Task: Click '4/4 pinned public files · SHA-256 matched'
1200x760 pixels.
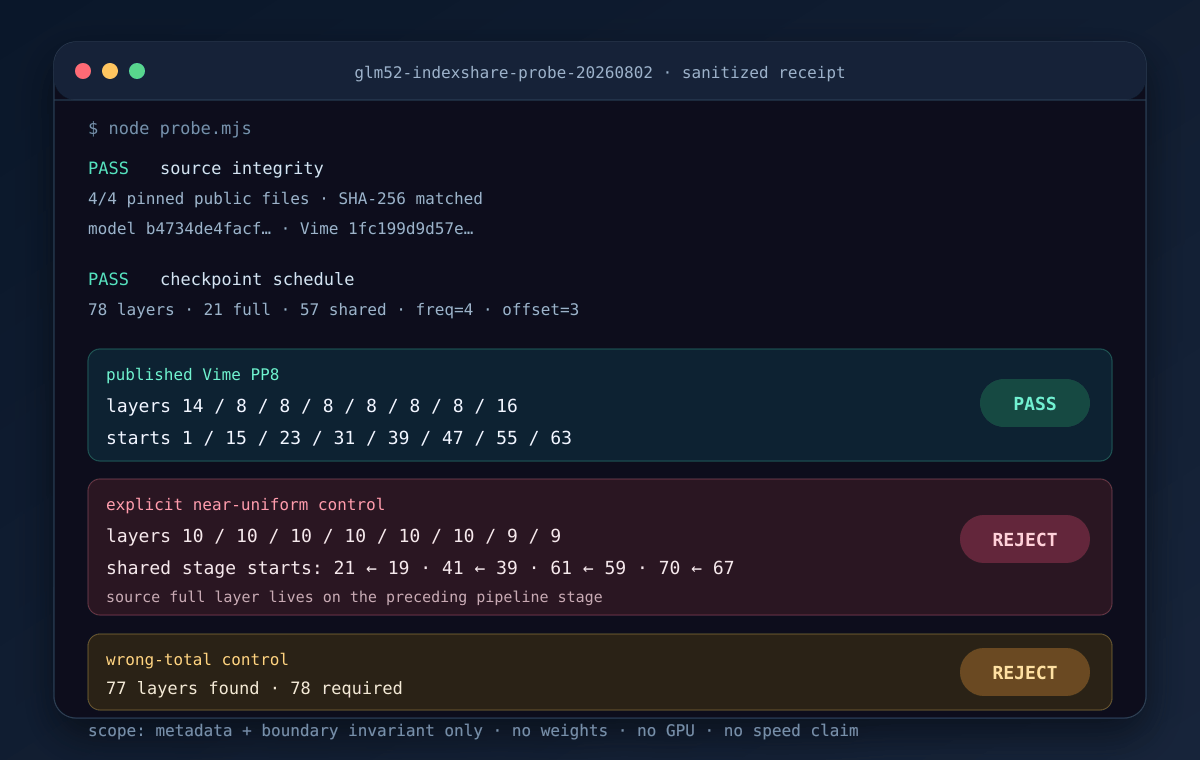Action: pyautogui.click(x=285, y=199)
